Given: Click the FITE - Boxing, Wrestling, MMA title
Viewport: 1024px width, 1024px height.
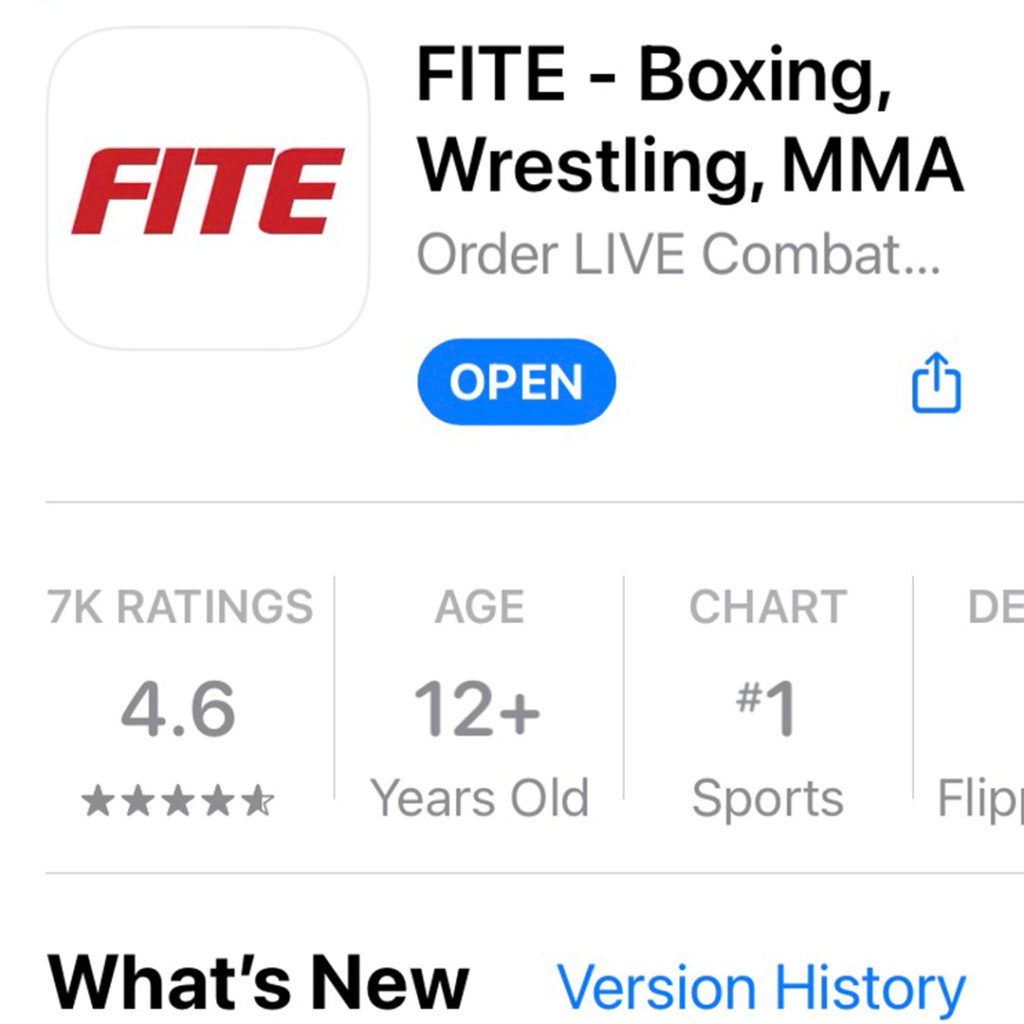Looking at the screenshot, I should (x=690, y=119).
